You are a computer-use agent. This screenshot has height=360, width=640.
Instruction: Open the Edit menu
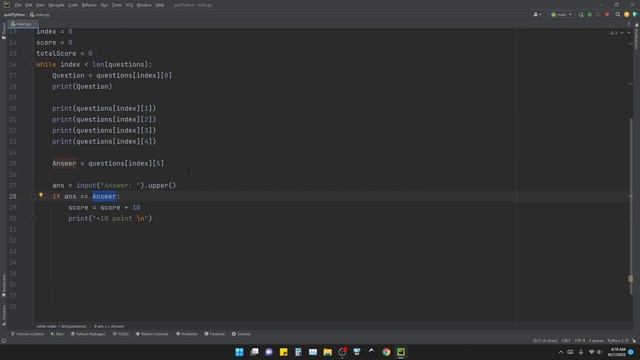click(x=29, y=5)
